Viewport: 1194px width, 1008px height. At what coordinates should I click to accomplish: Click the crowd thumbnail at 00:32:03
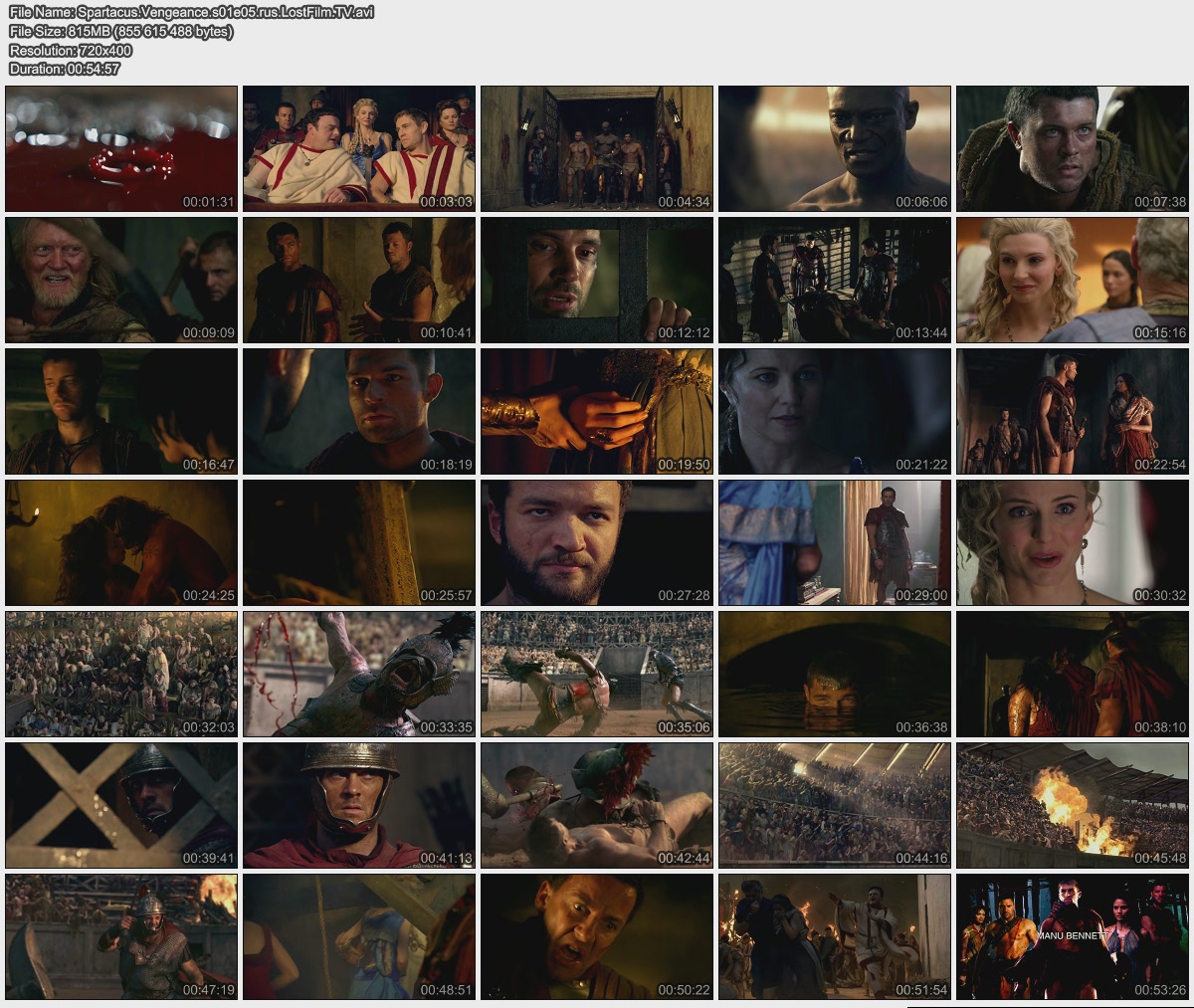[x=121, y=674]
